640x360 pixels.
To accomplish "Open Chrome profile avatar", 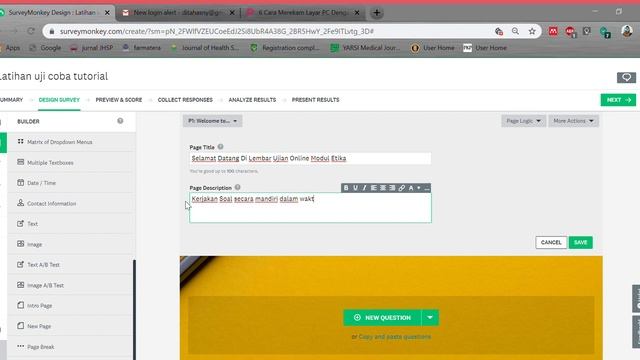I will (627, 31).
